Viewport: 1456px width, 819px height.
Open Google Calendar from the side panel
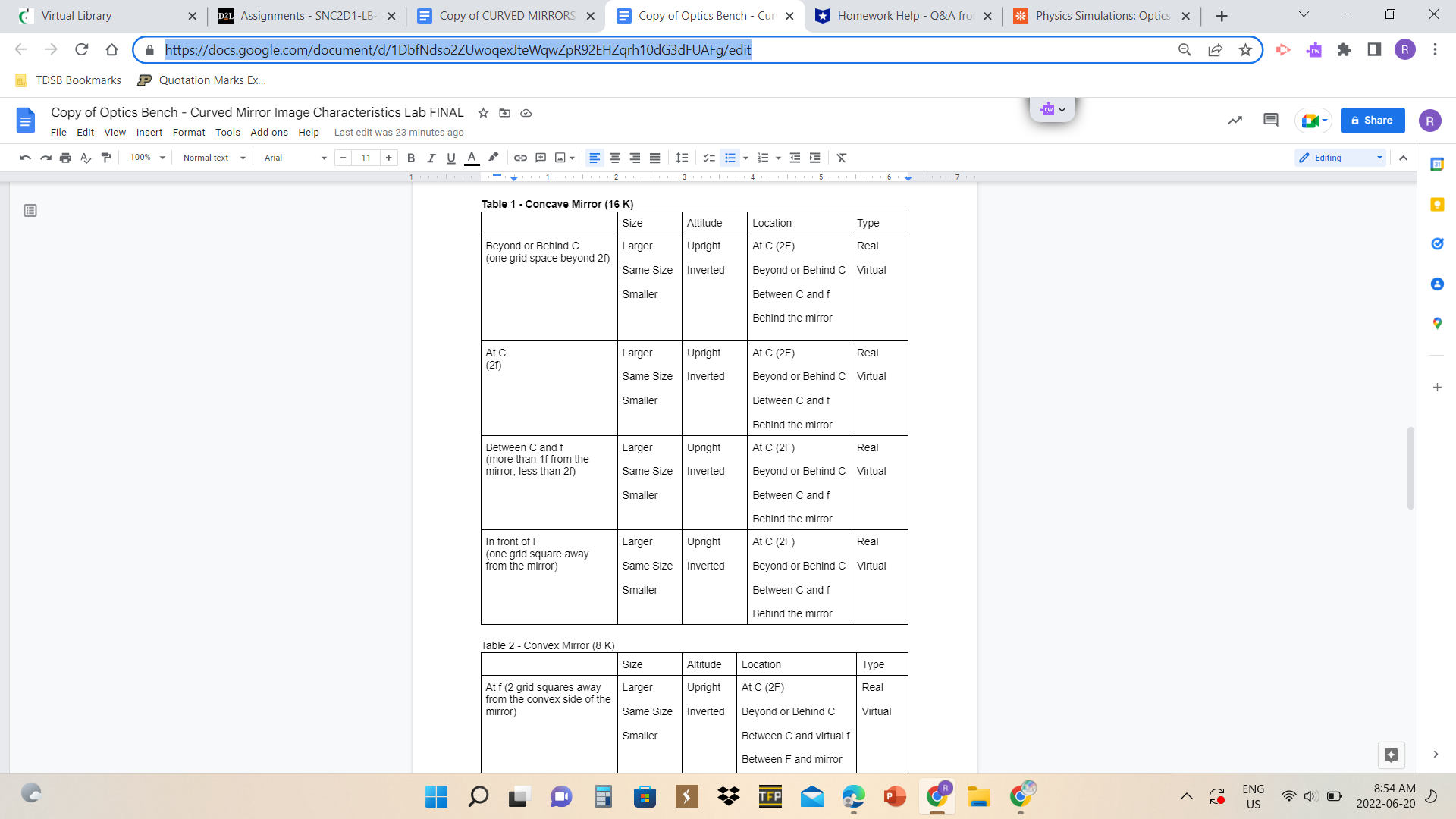pyautogui.click(x=1437, y=164)
